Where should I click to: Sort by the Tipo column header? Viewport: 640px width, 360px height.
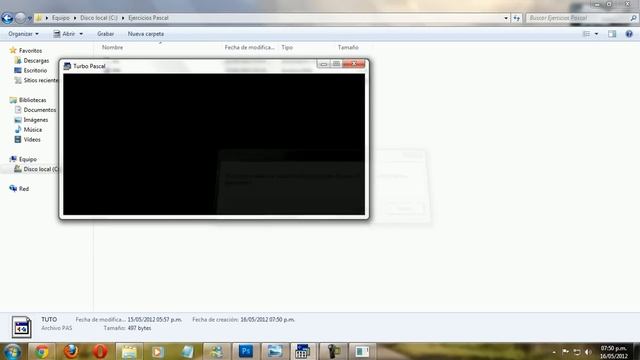click(287, 47)
